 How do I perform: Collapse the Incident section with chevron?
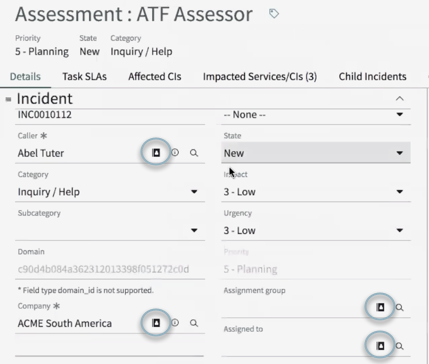[x=400, y=99]
